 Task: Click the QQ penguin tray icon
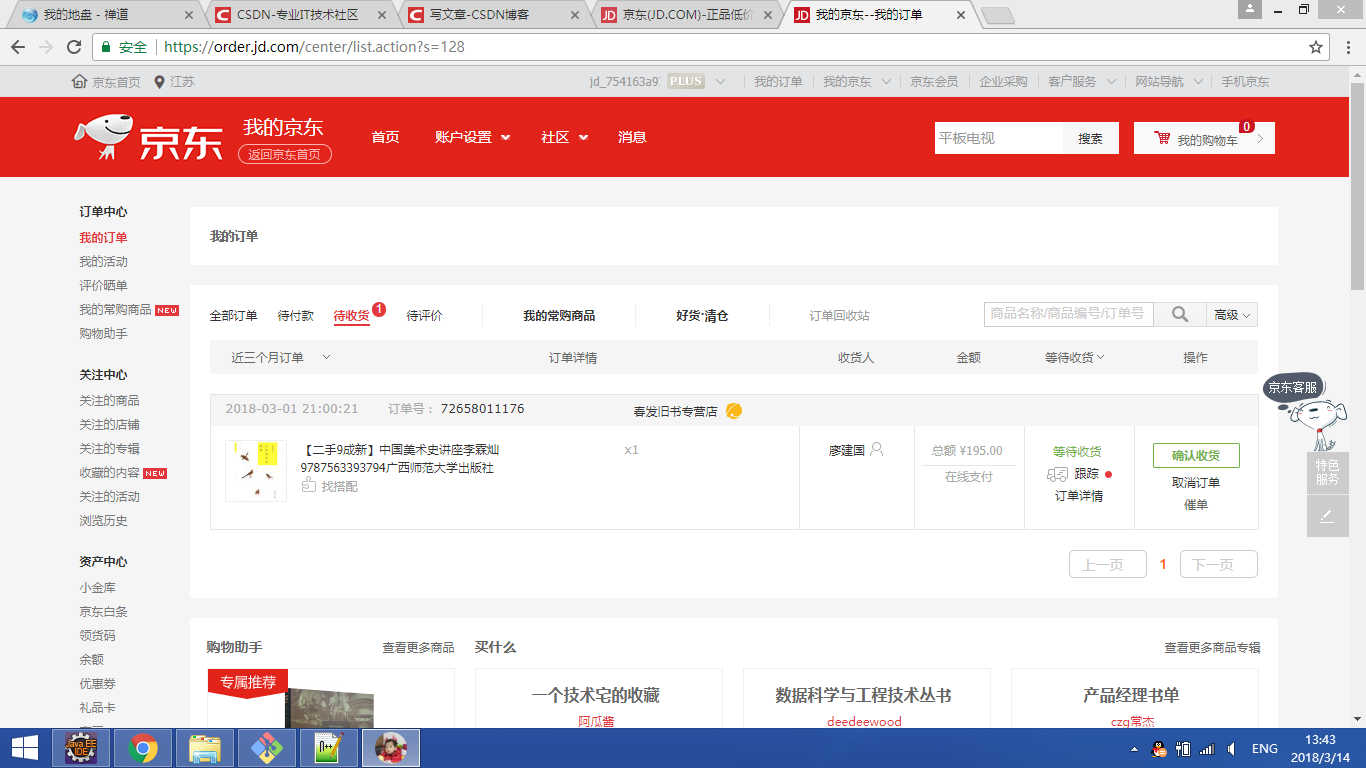pos(1159,748)
